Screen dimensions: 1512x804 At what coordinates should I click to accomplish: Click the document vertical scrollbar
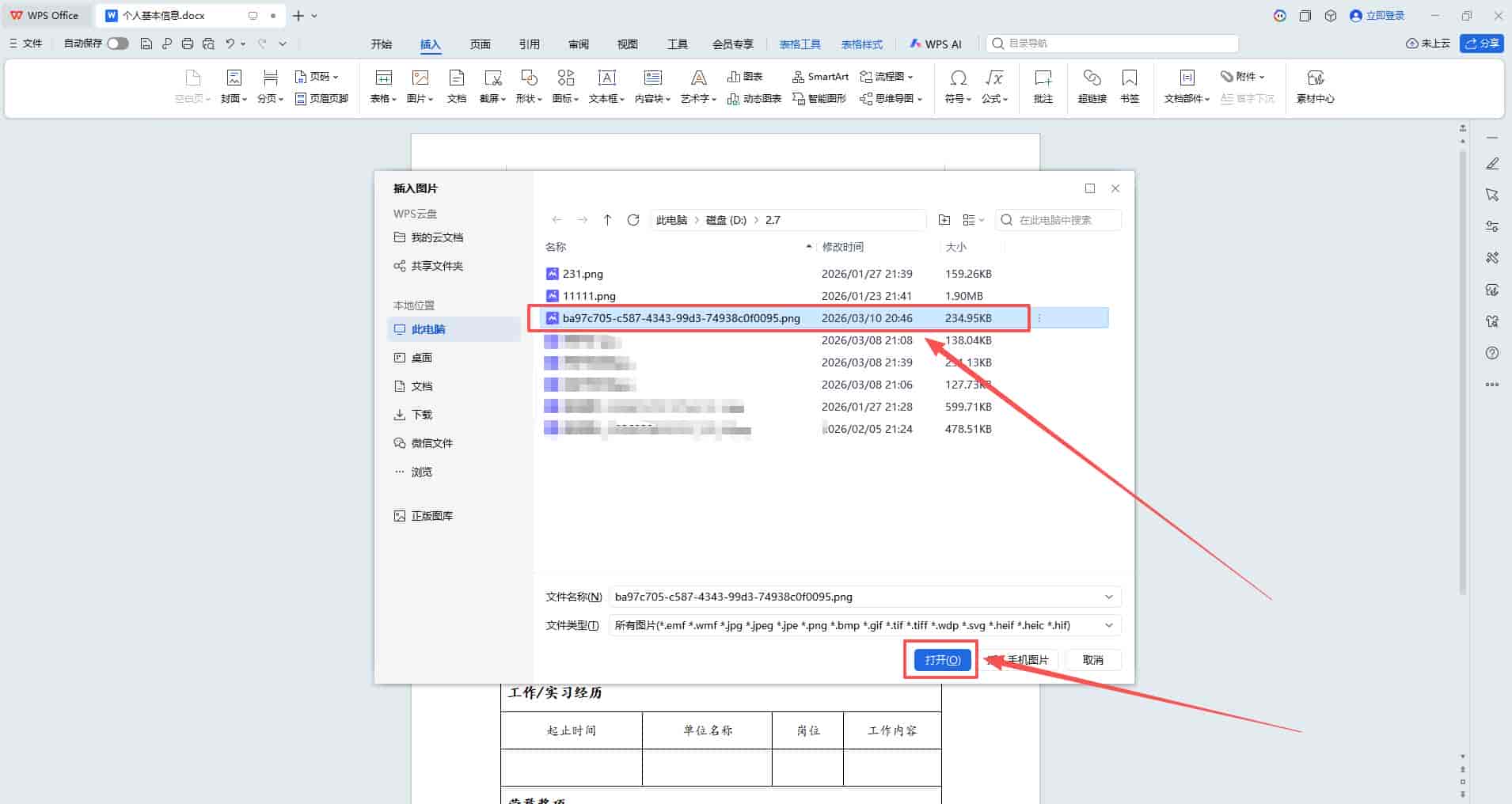(x=1463, y=372)
